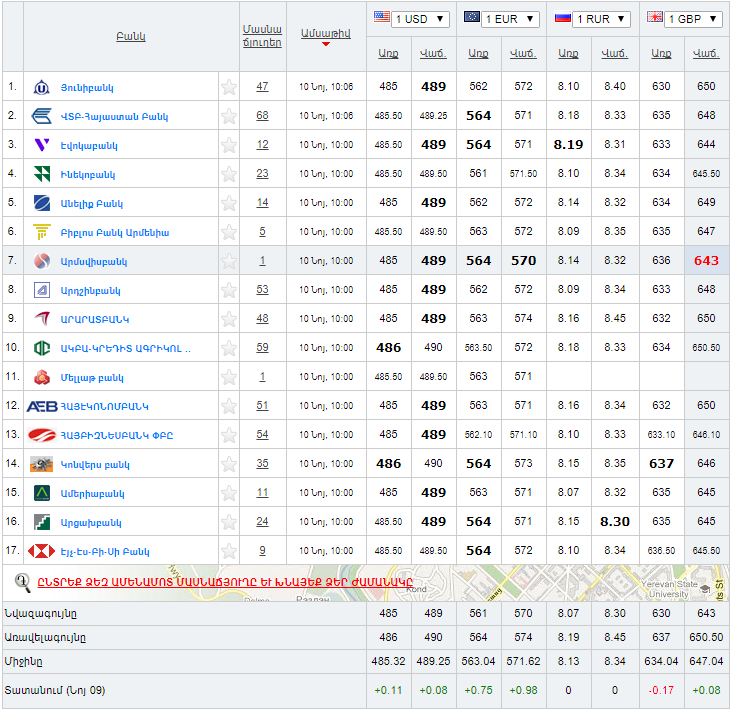This screenshot has width=732, height=713.
Task: Sort by the Բանկ column header
Action: [130, 37]
